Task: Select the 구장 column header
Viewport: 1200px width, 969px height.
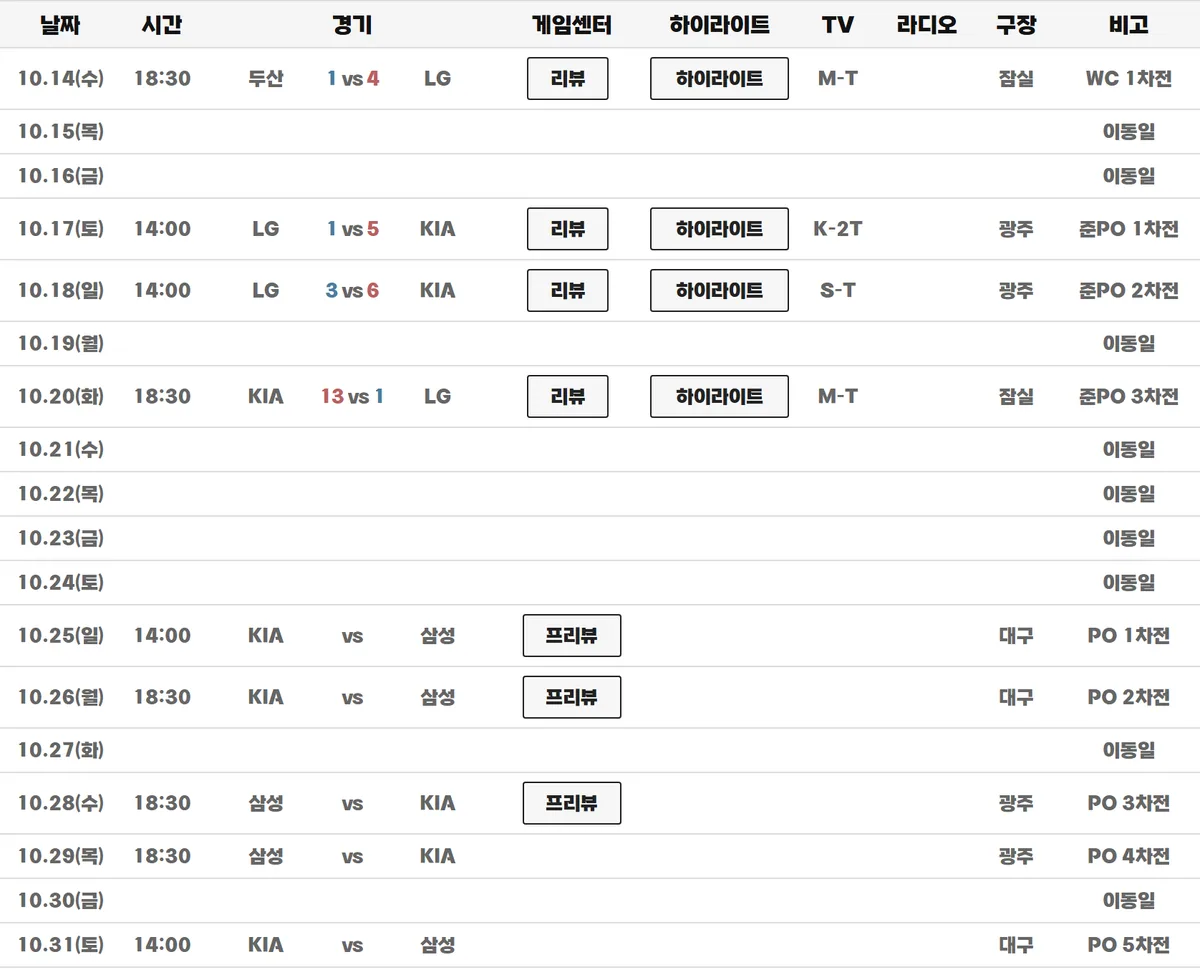Action: (x=1016, y=25)
